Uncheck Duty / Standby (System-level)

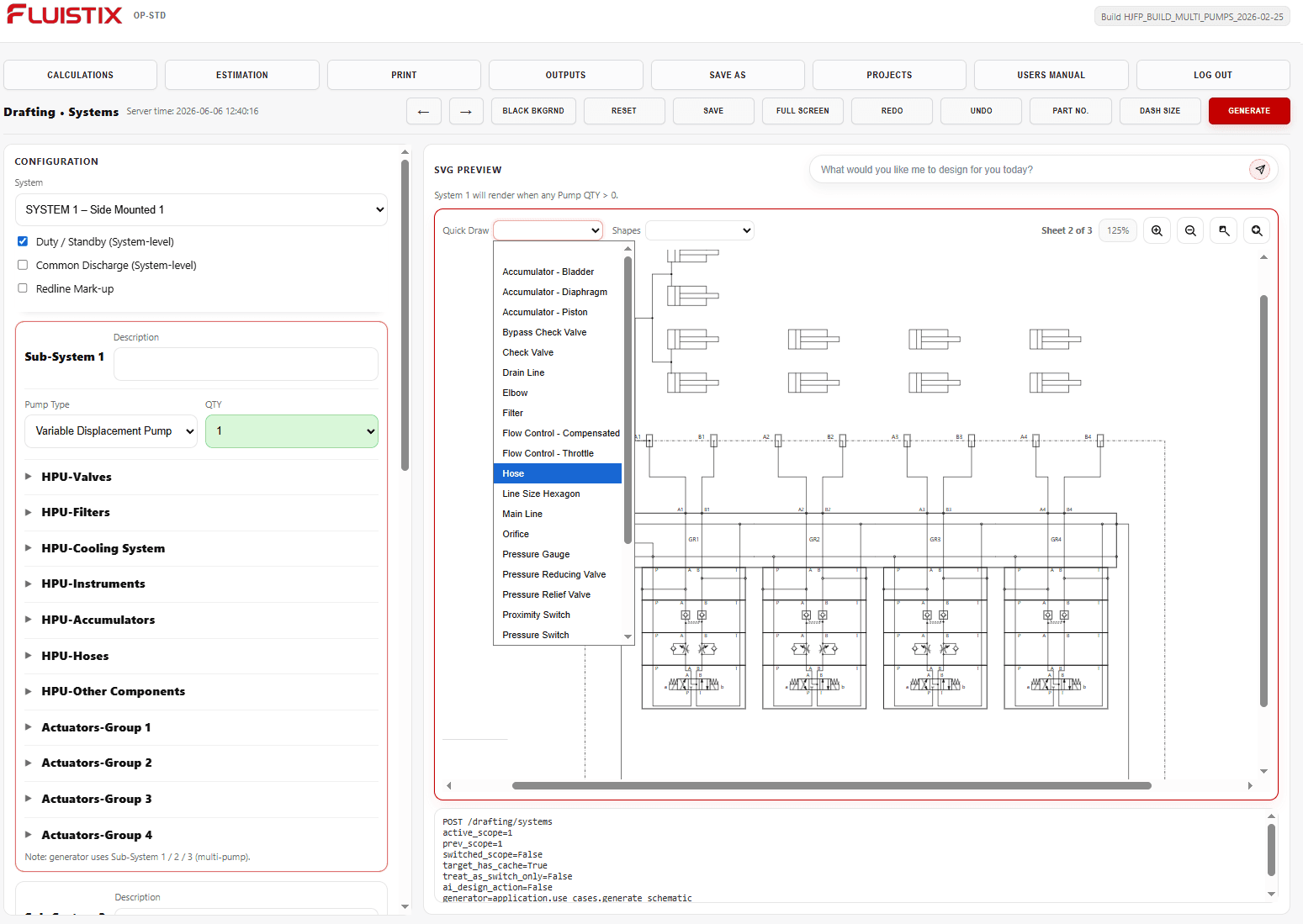pos(23,241)
